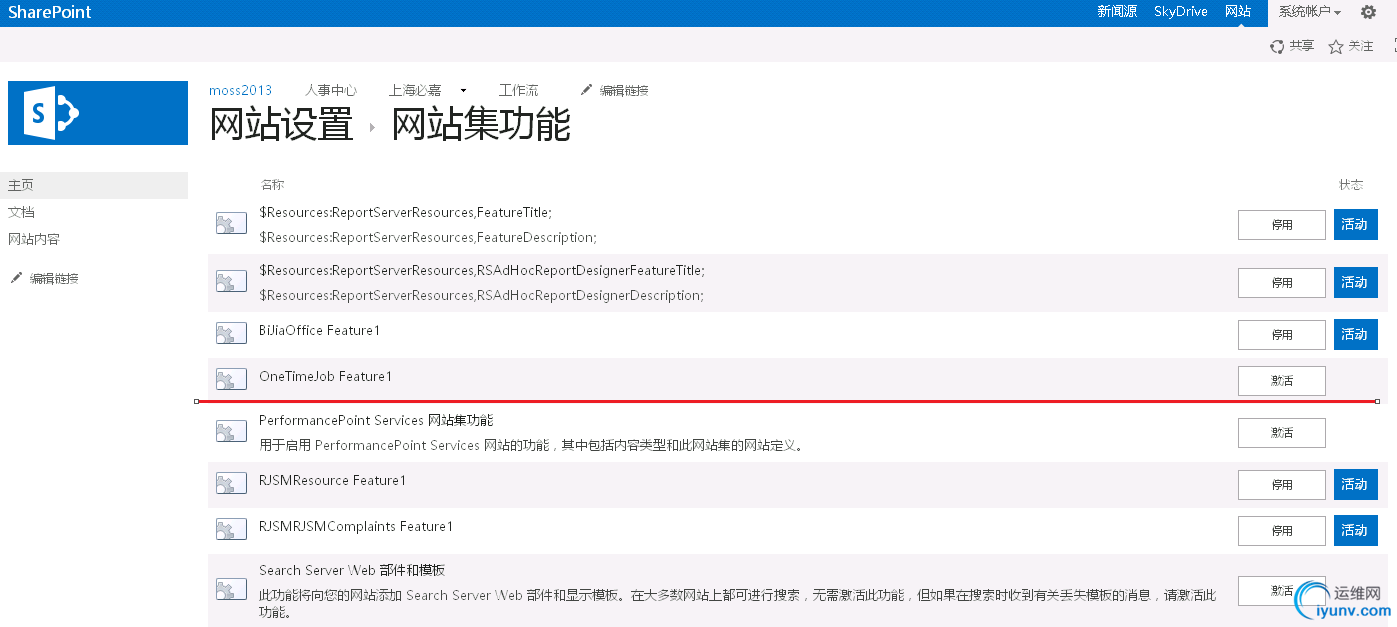Click text $Resources:ReportServerResources,RSAdHocReportDesignerDescription;
Screen dimensions: 1397x627
481,295
